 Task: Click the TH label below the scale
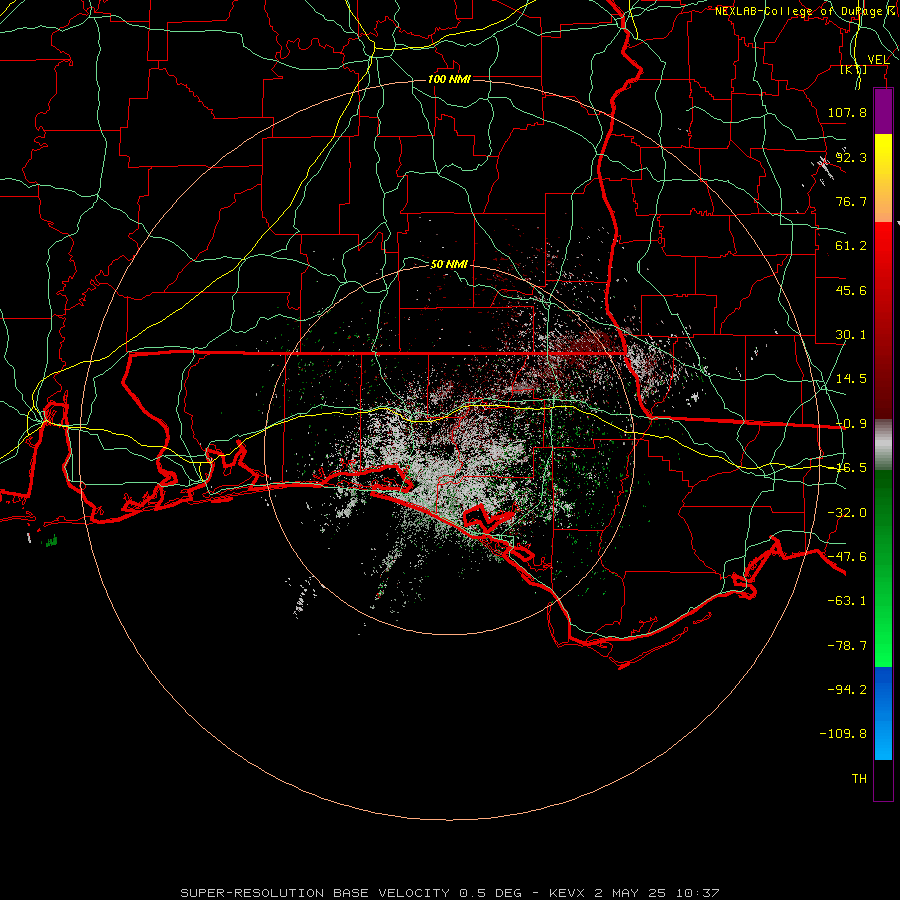point(859,779)
